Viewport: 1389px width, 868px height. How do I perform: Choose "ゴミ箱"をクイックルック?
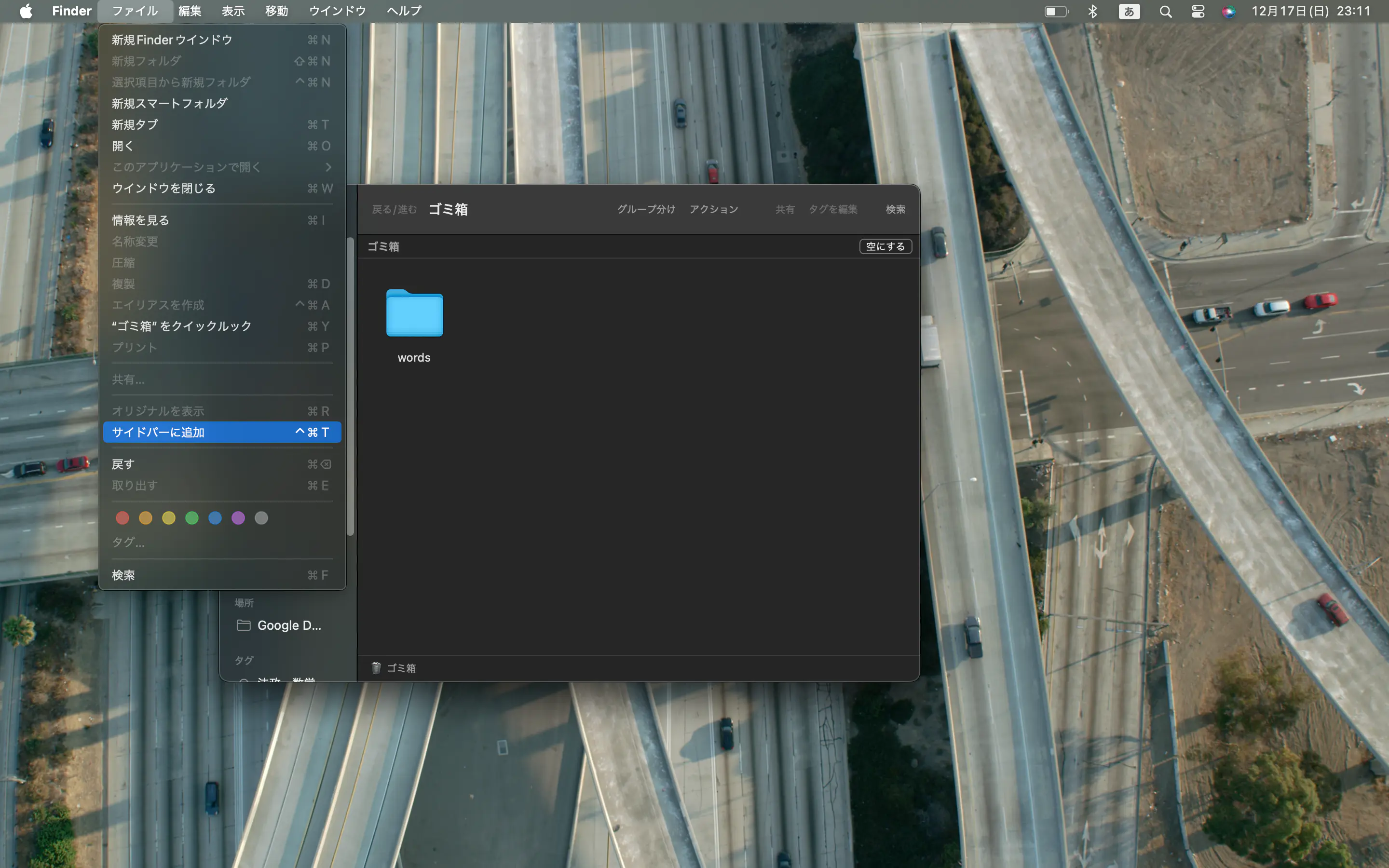(222, 326)
